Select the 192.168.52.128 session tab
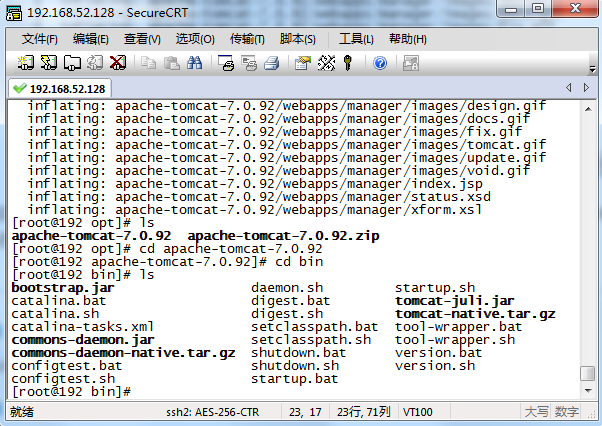The width and height of the screenshot is (602, 426). tap(60, 89)
